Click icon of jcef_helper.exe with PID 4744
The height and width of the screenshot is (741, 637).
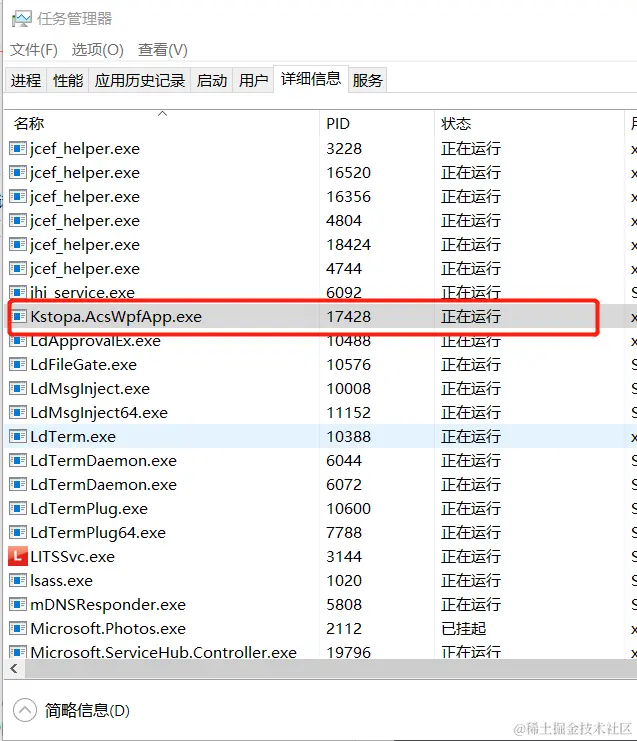coord(18,268)
